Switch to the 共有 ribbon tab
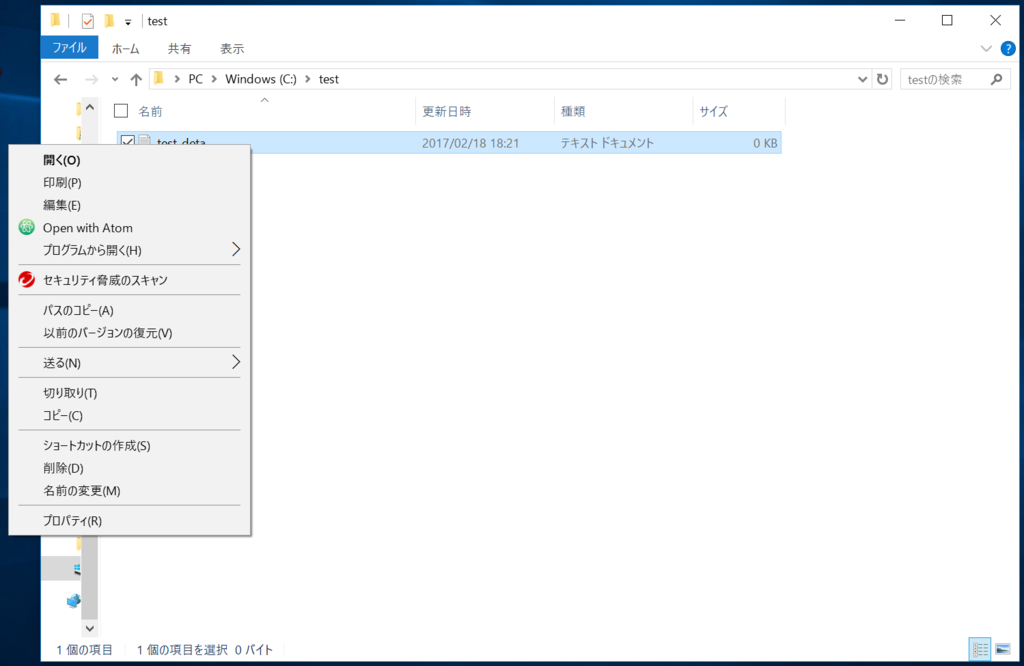 click(179, 48)
